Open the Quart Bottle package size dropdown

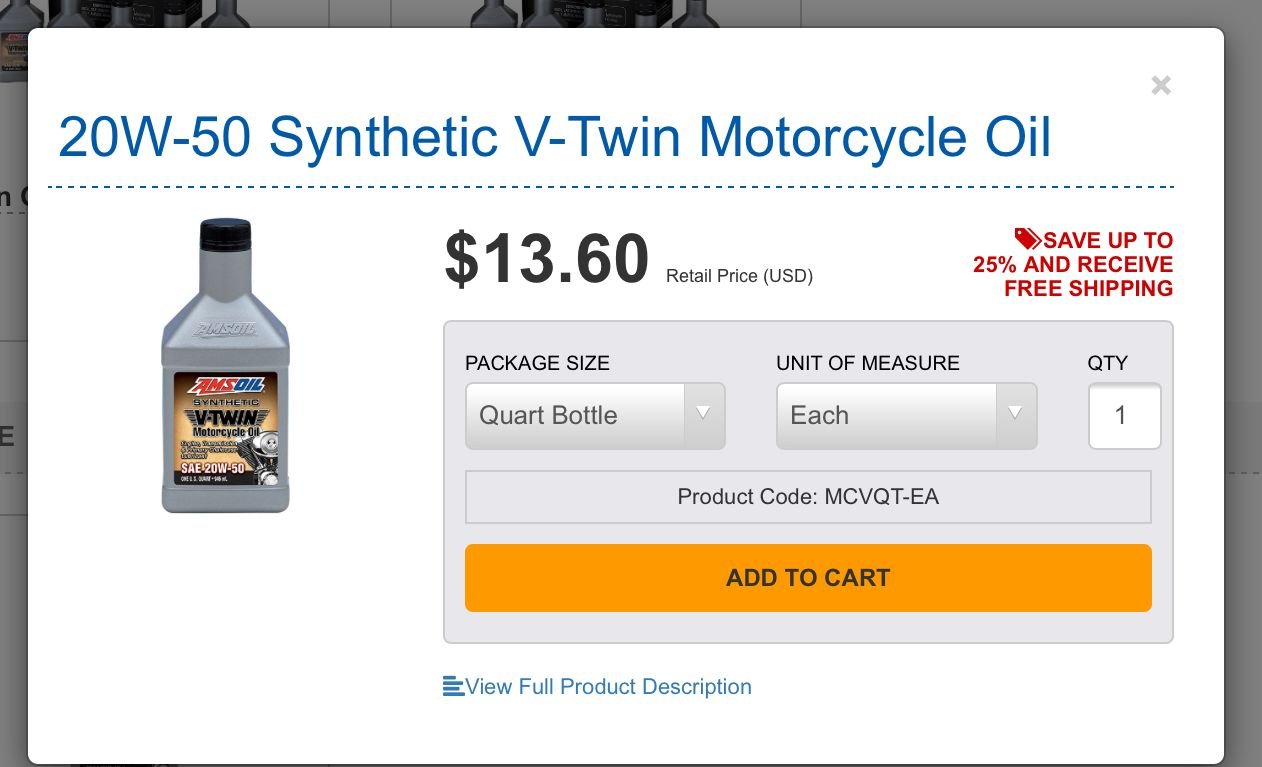[595, 415]
